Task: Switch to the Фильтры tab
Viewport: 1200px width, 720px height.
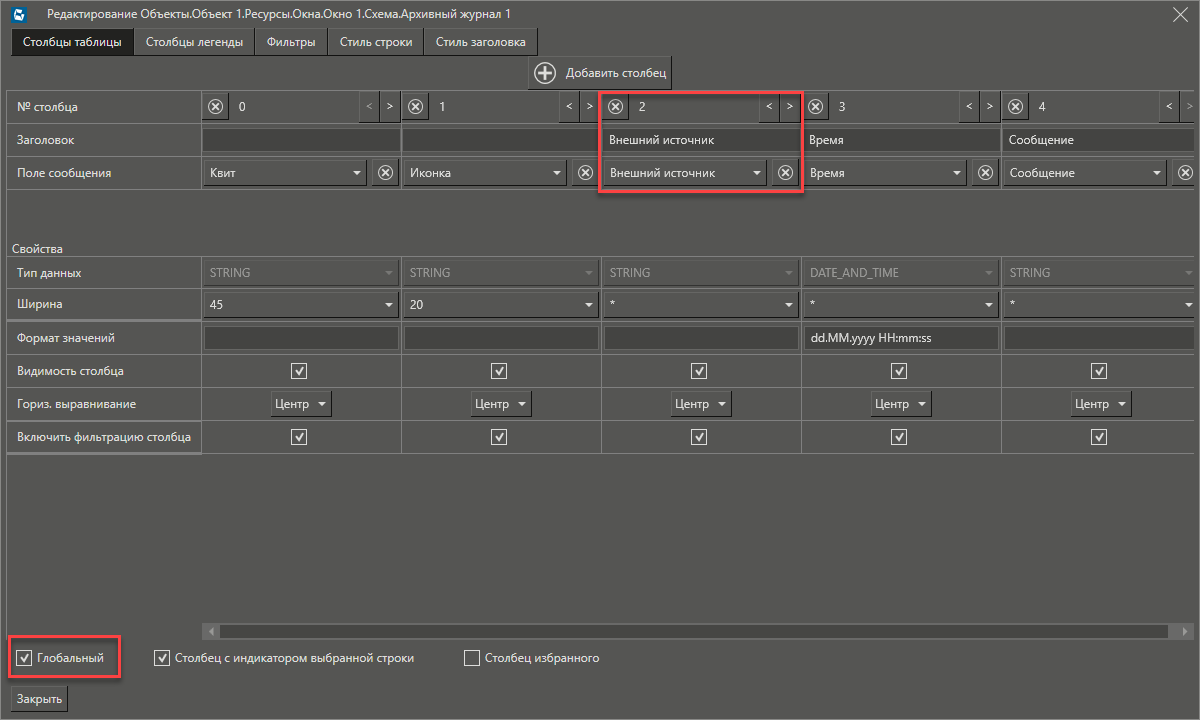Action: 290,42
